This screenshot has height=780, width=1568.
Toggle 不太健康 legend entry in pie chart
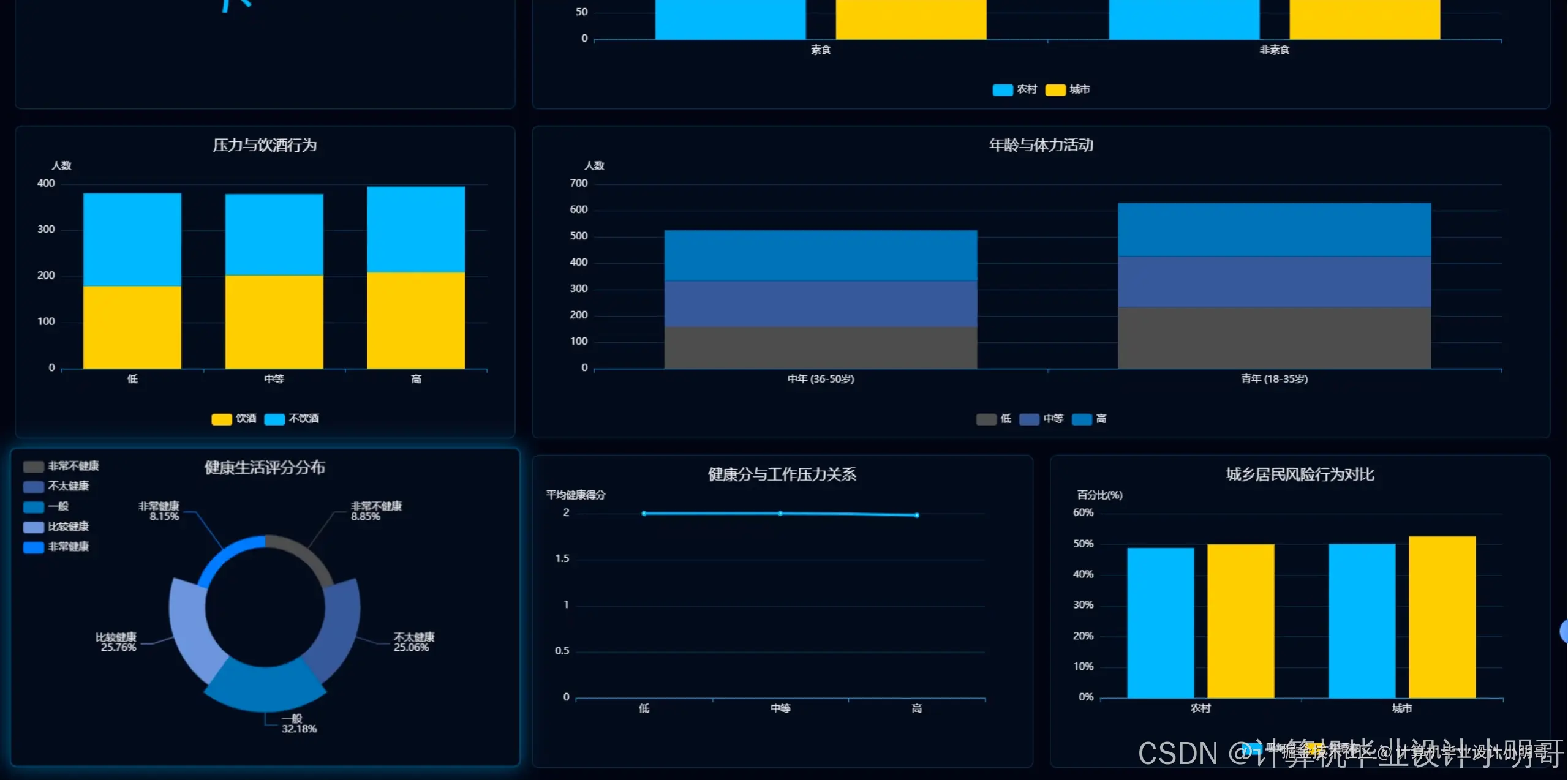point(34,487)
